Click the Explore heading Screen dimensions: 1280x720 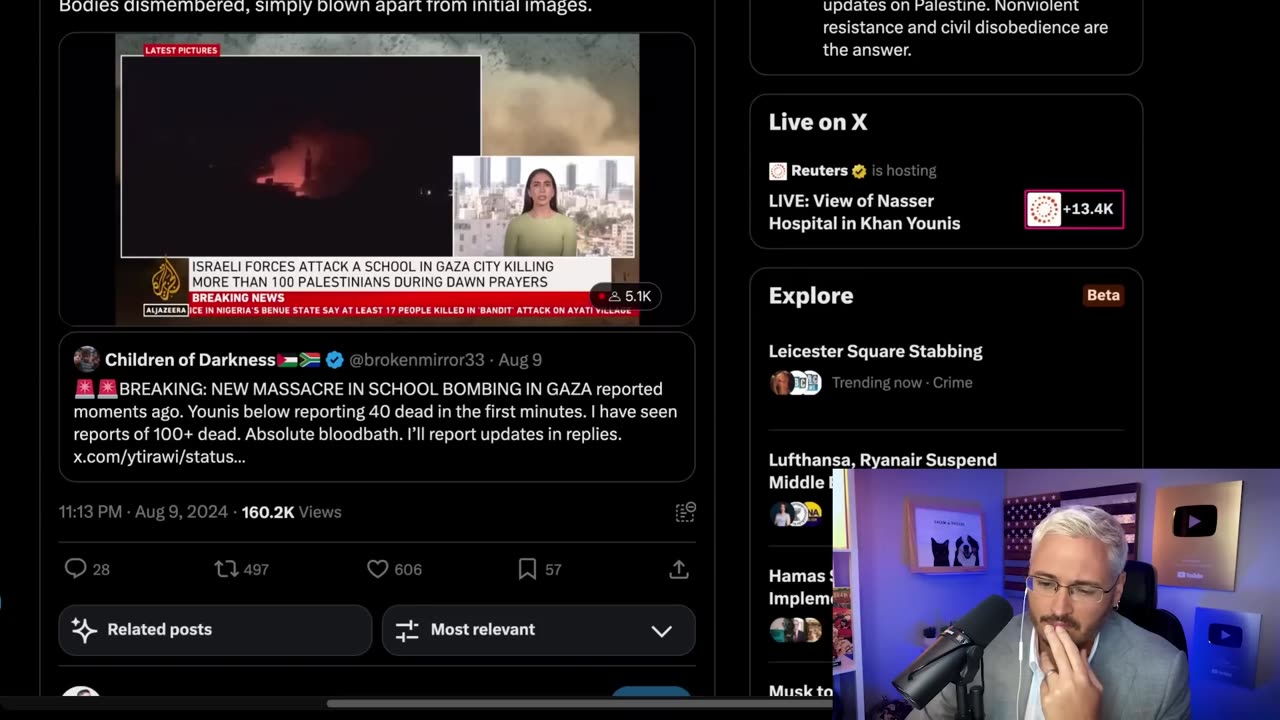[x=811, y=296]
